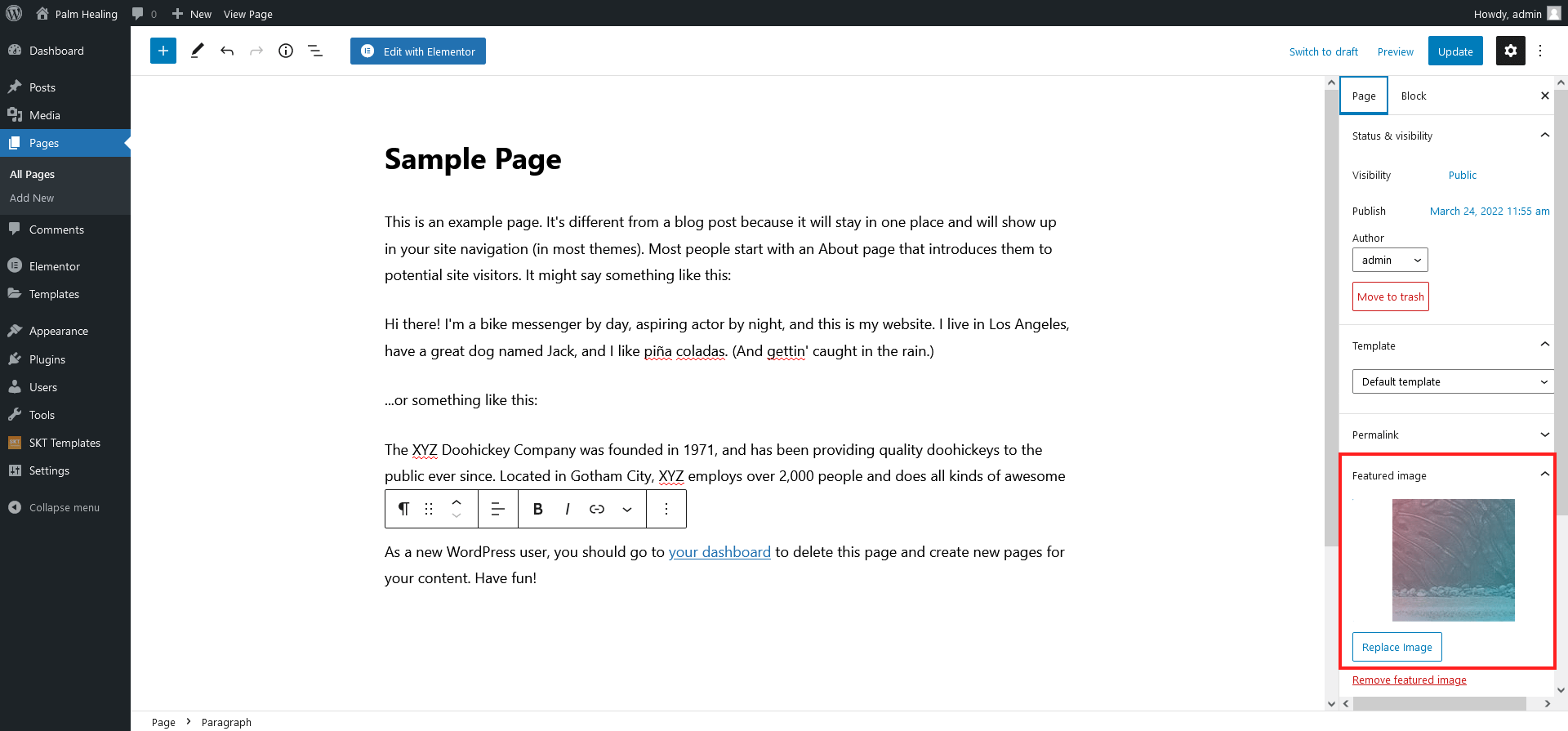Open the Media library menu

tap(65, 115)
